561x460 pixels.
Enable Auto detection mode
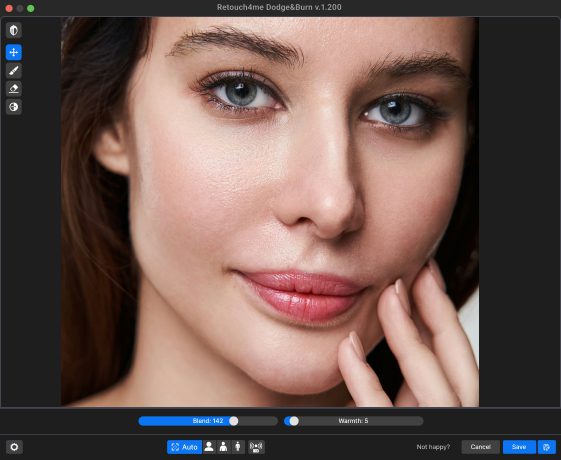tap(184, 447)
